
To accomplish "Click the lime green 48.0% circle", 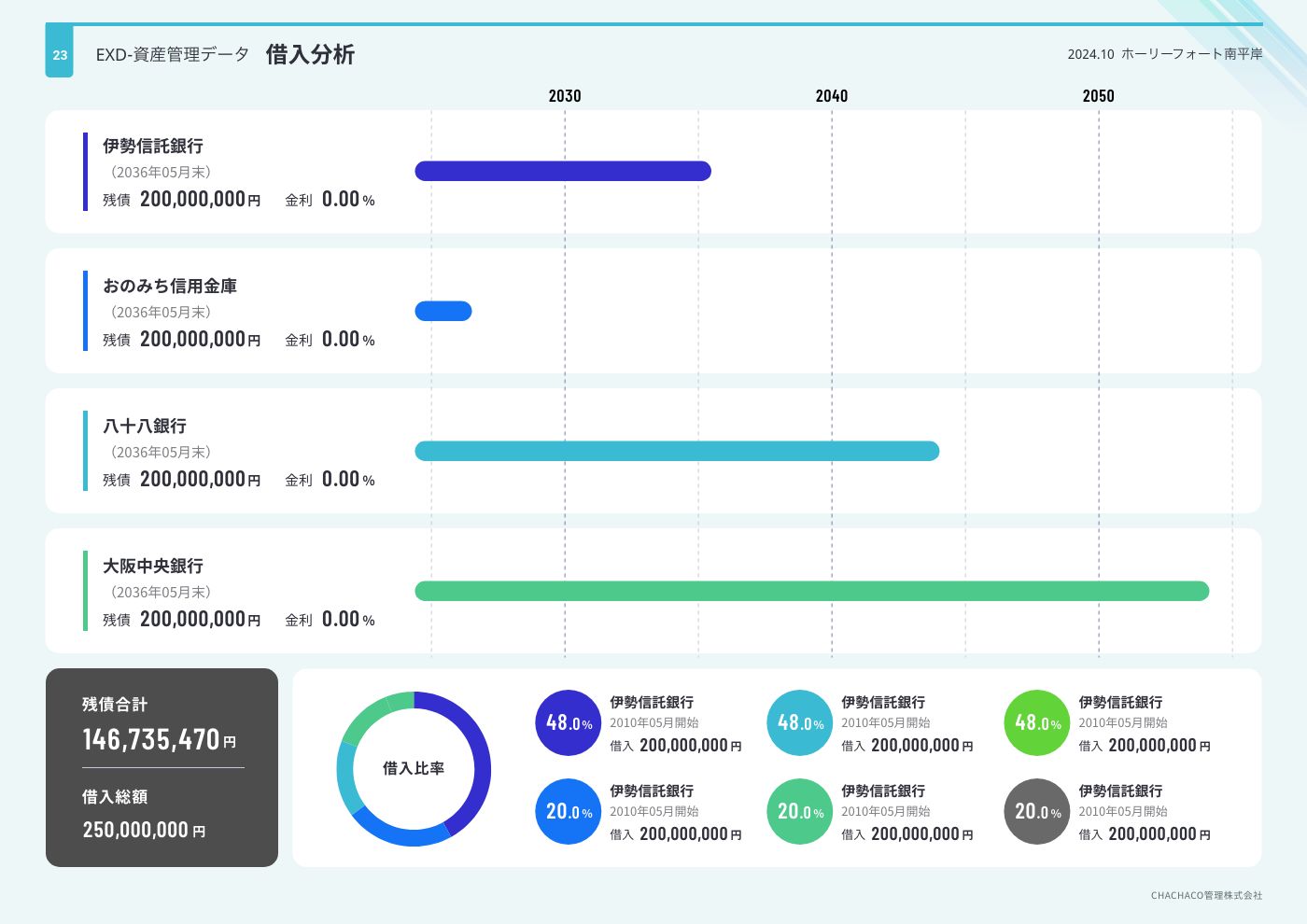I will pyautogui.click(x=1036, y=722).
